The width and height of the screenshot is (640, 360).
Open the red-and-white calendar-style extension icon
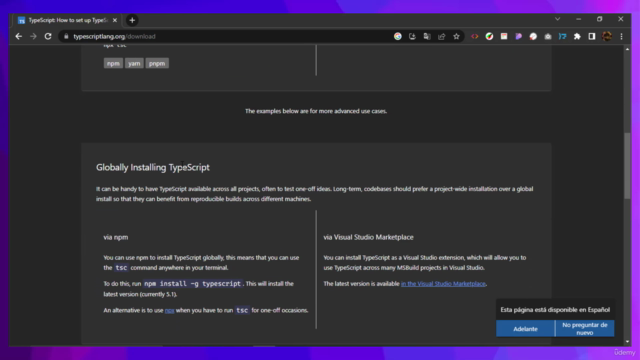(x=504, y=36)
